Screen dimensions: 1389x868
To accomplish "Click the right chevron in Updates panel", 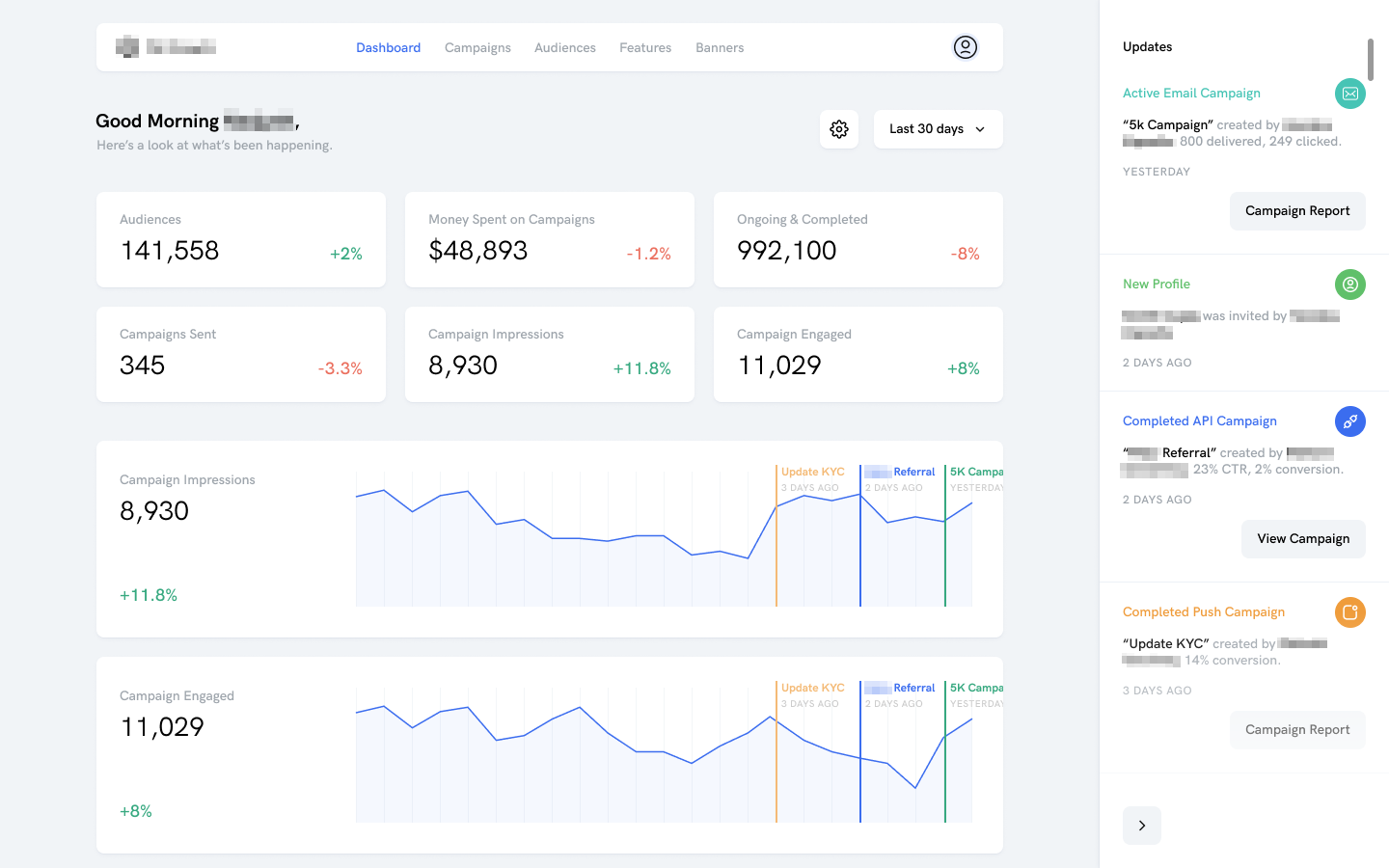I will [1141, 826].
